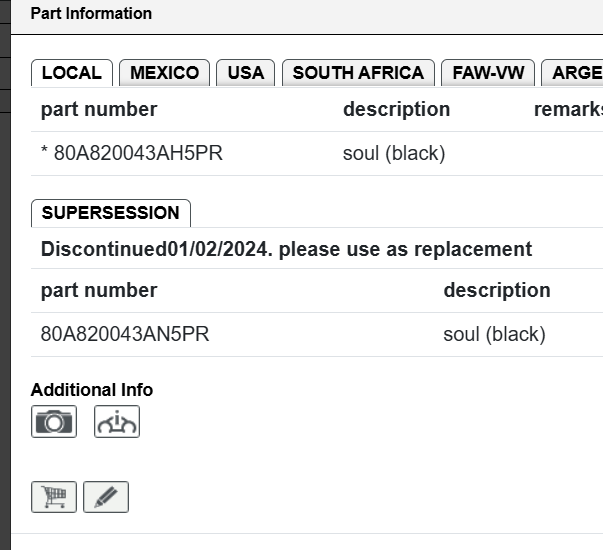Click the info diagram icon beside the camera
The height and width of the screenshot is (550, 603).
(x=117, y=421)
